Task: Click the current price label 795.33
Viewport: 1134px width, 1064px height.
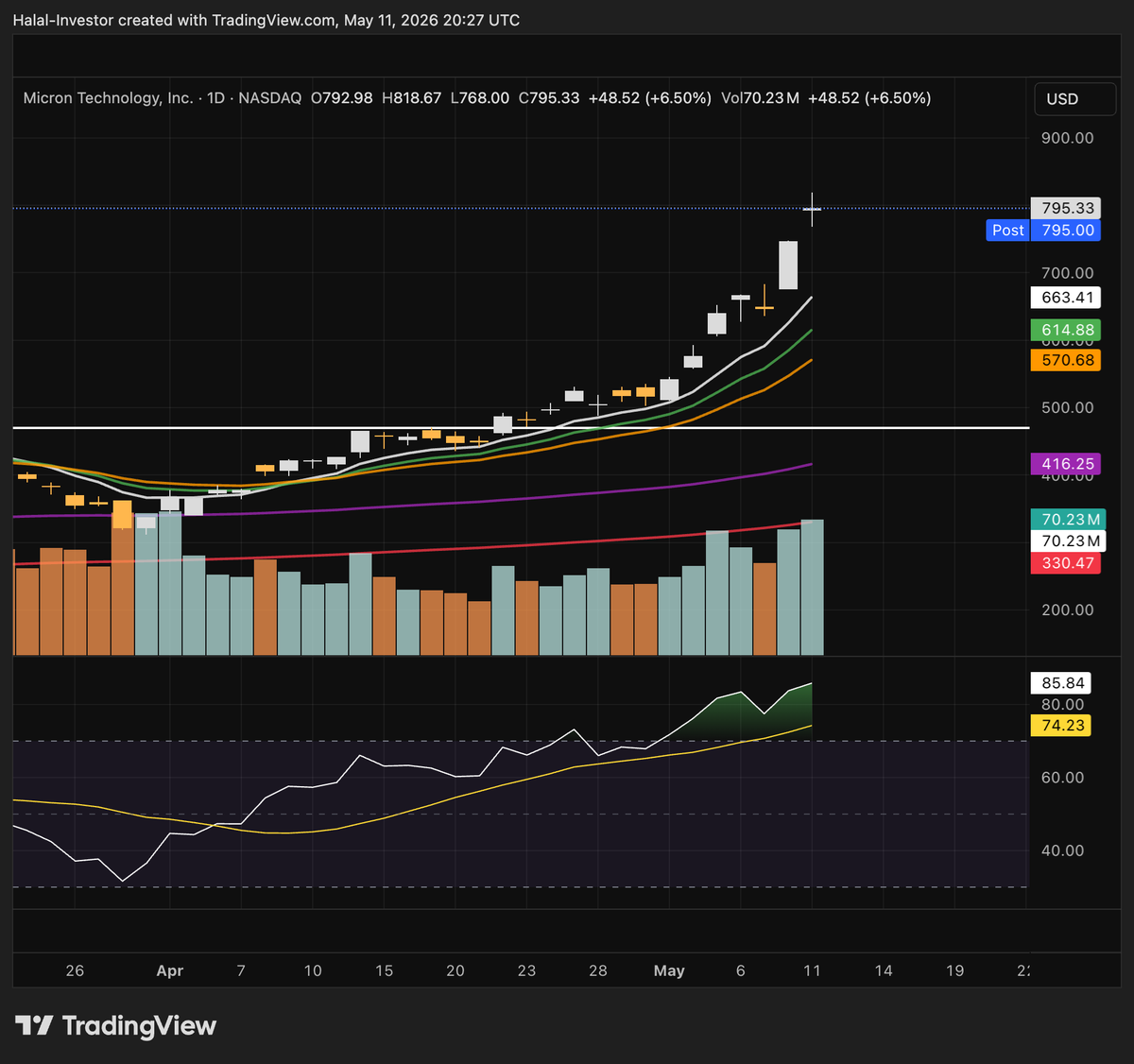Action: point(1068,208)
